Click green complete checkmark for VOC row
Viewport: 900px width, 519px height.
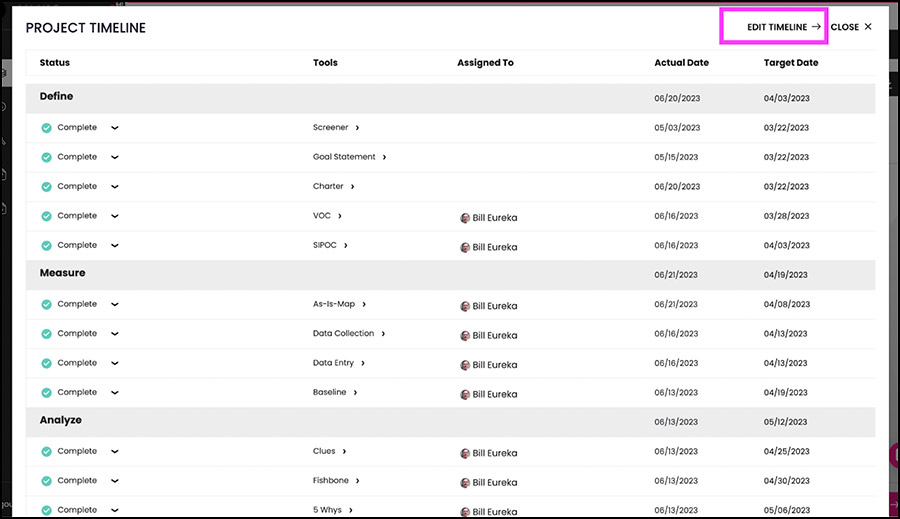(x=46, y=216)
